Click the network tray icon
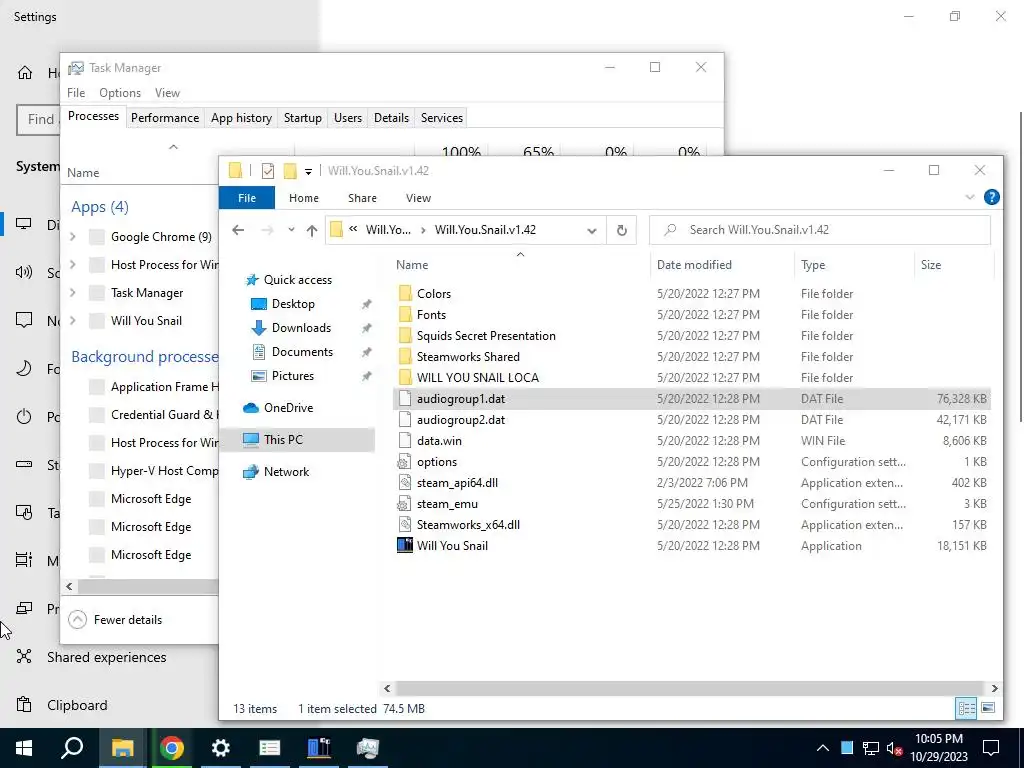The width and height of the screenshot is (1024, 768). [871, 748]
